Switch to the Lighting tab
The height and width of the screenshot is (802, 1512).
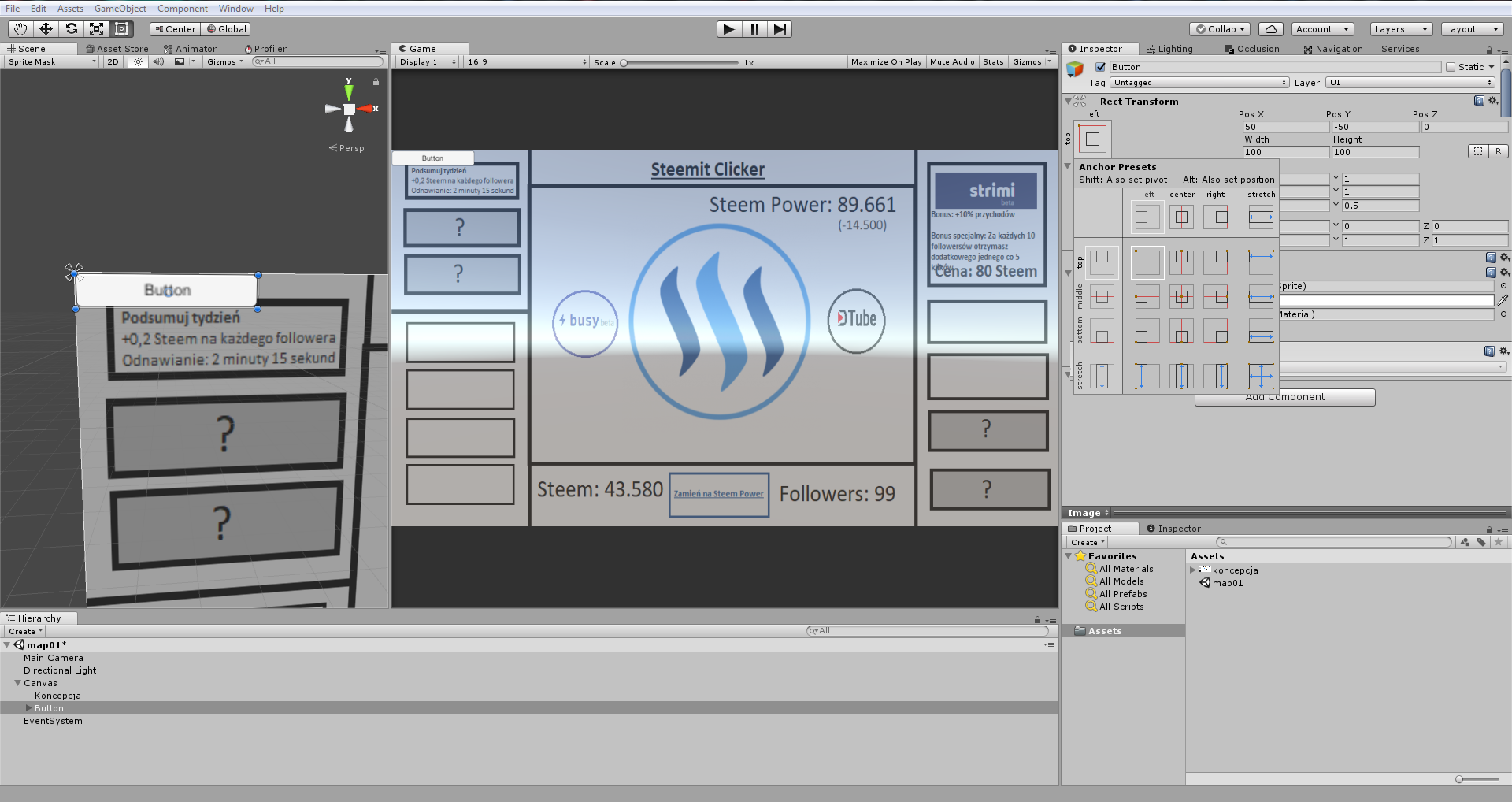tap(1170, 49)
